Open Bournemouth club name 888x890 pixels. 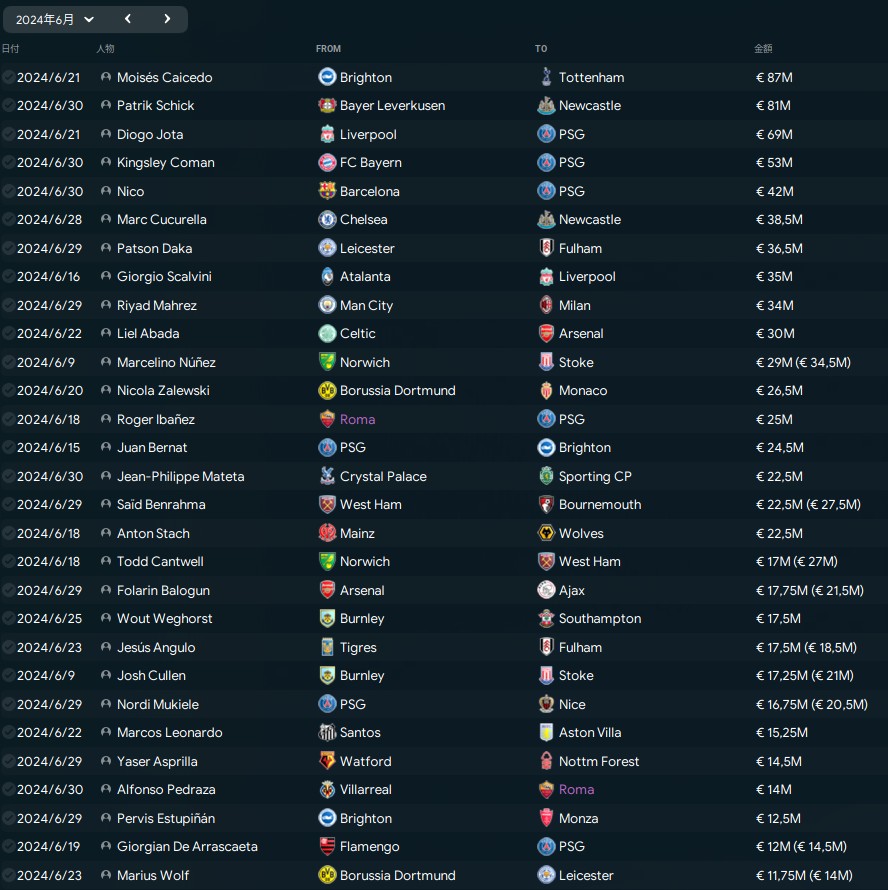(x=600, y=504)
